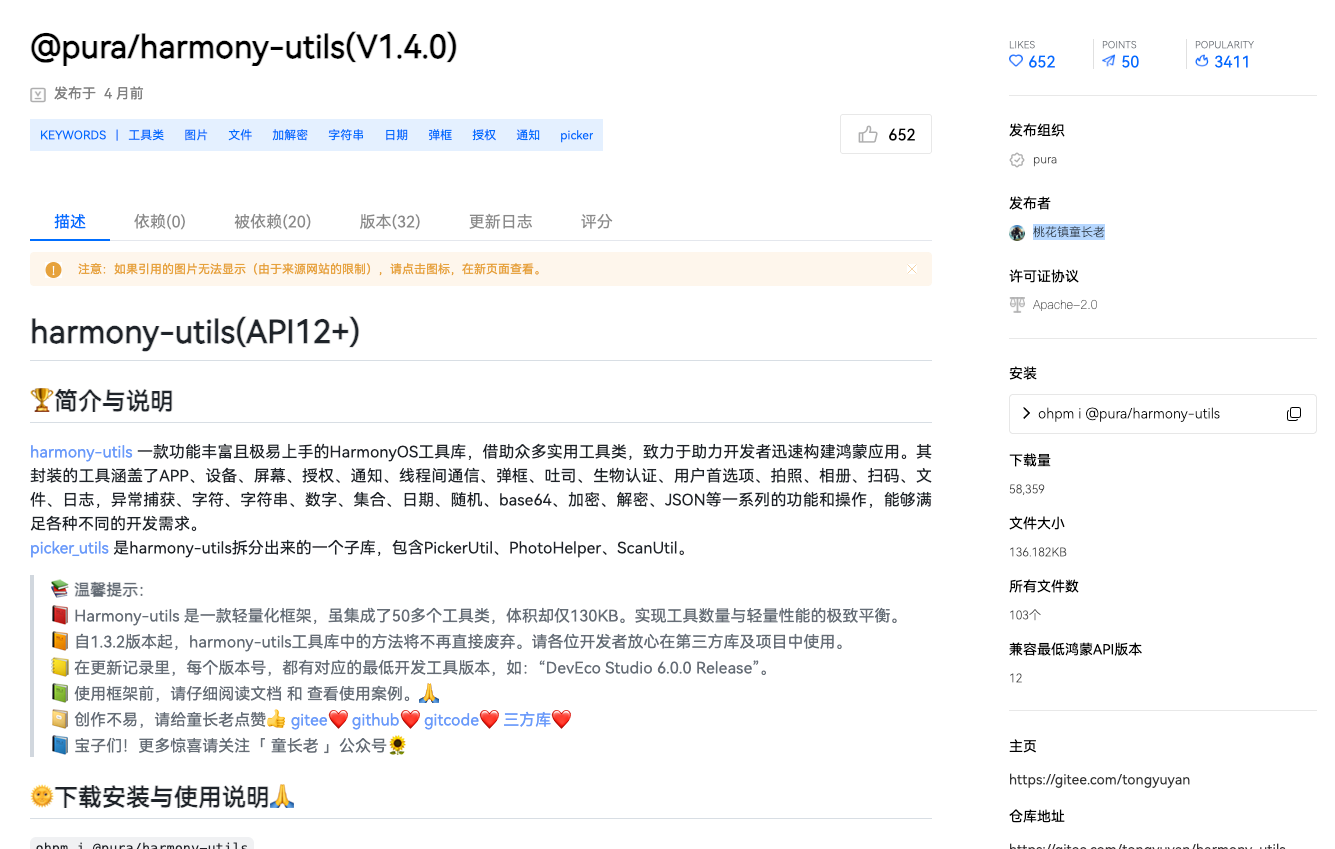Open the 被依赖(20) tab
This screenshot has height=849, width=1335.
point(272,221)
